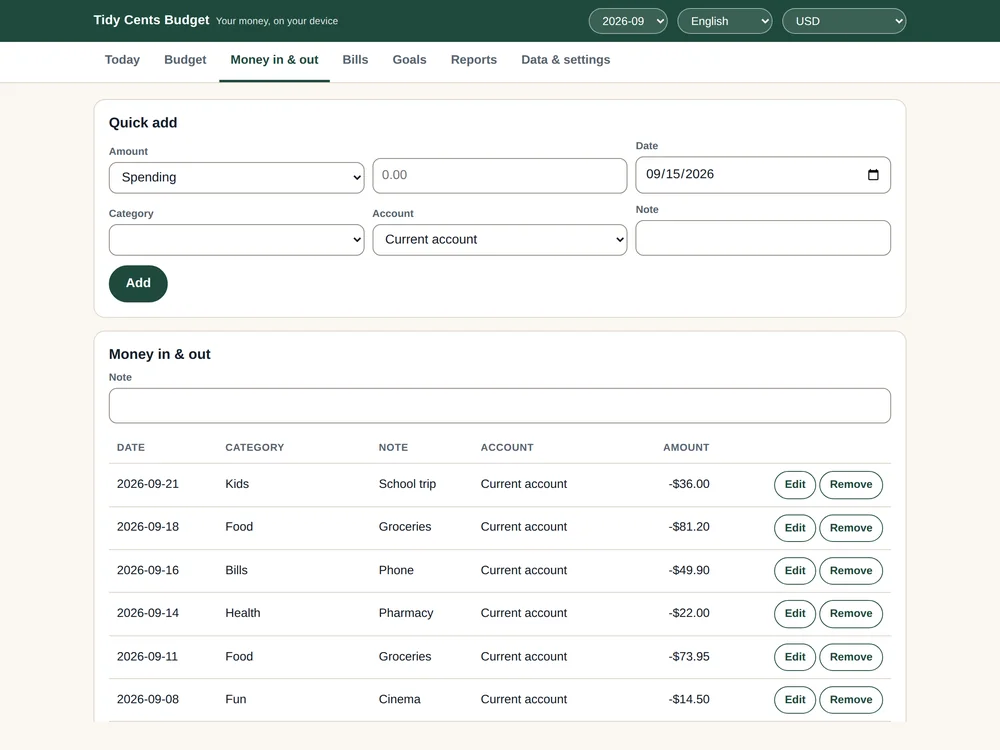Expand the Current account dropdown

500,240
